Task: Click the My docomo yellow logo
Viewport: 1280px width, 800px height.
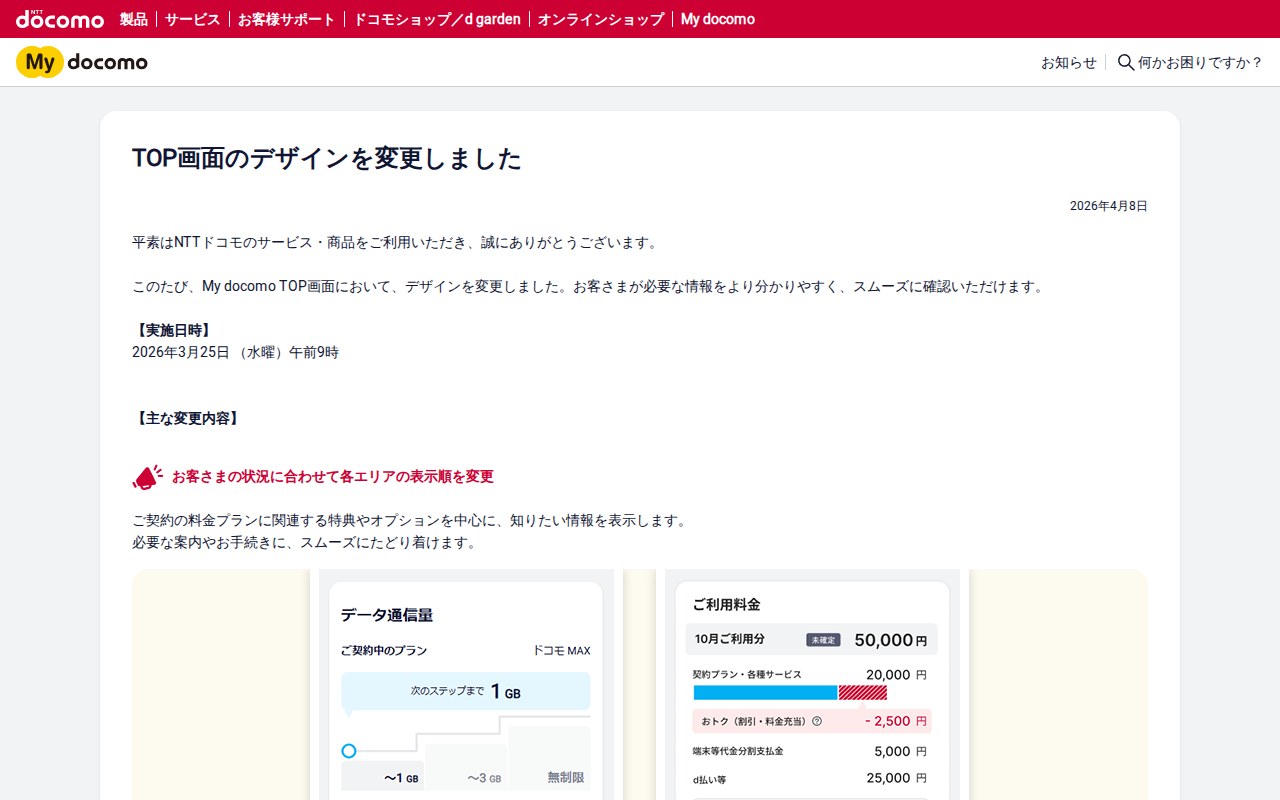Action: pyautogui.click(x=82, y=62)
